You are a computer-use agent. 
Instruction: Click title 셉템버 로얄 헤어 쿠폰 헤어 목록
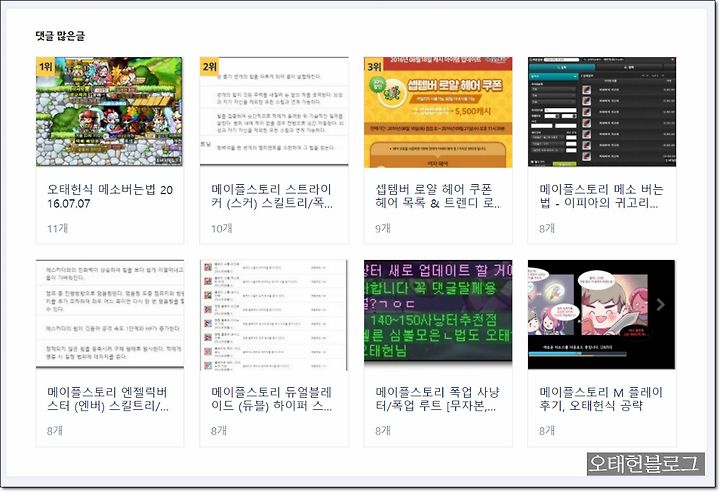point(438,196)
